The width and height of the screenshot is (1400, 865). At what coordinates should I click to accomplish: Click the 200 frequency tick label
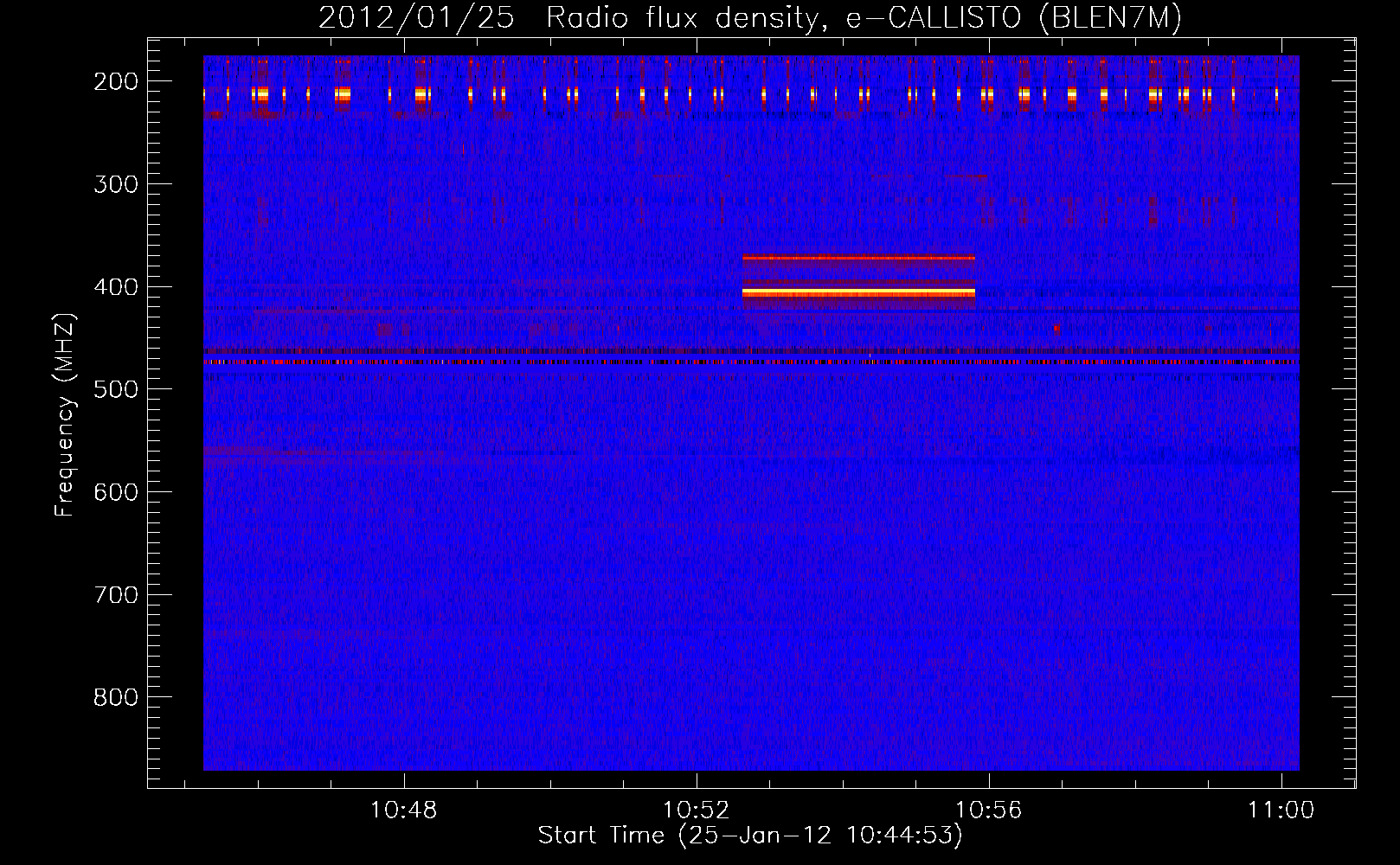point(115,81)
